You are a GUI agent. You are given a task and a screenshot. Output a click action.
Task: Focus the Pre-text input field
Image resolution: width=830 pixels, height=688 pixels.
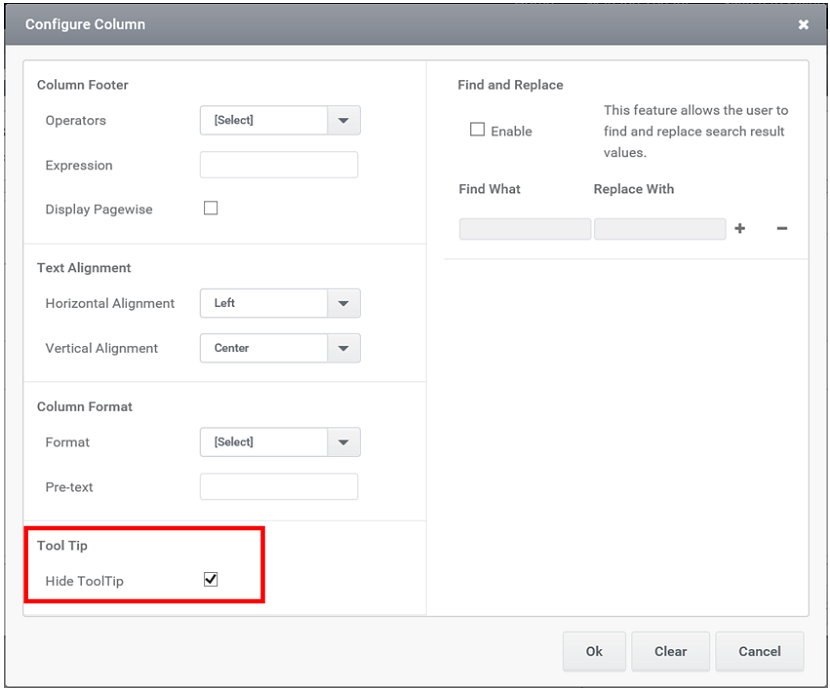point(279,487)
